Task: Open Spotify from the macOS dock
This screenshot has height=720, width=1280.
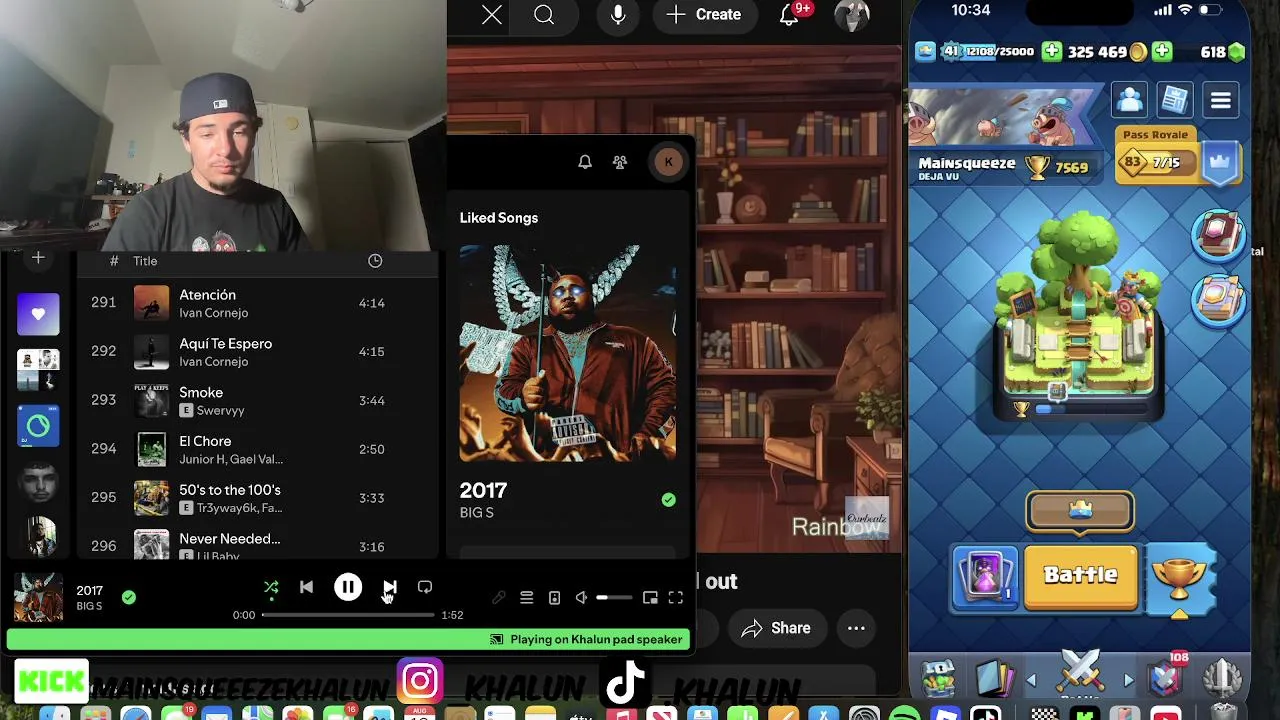Action: coord(904,713)
